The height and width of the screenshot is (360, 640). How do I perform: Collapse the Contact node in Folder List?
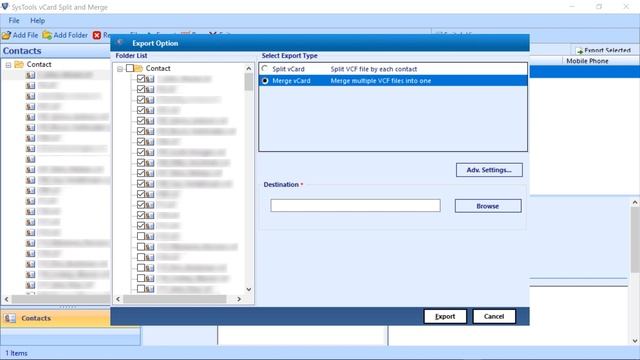[120, 69]
